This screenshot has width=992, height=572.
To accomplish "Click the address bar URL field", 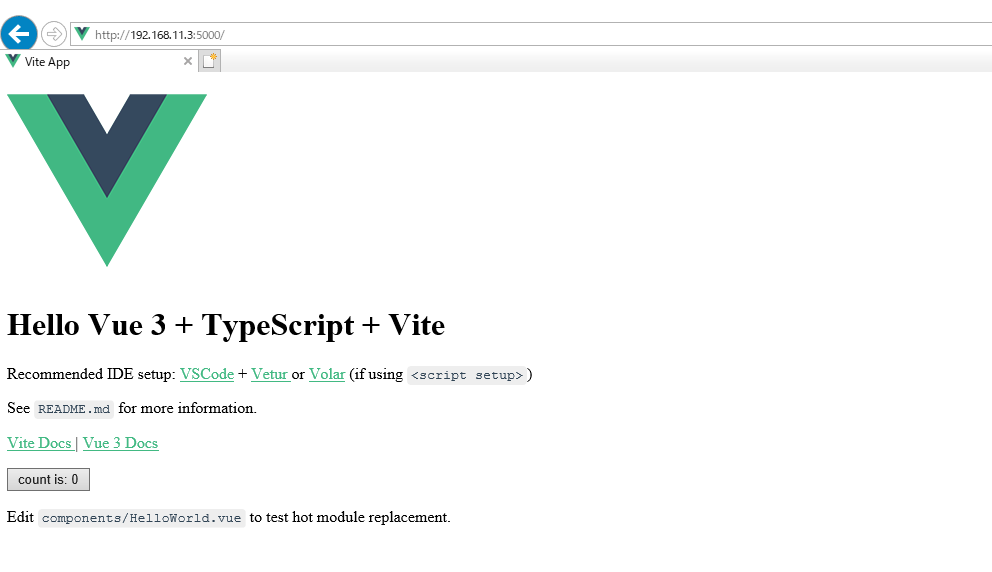I will tap(531, 34).
